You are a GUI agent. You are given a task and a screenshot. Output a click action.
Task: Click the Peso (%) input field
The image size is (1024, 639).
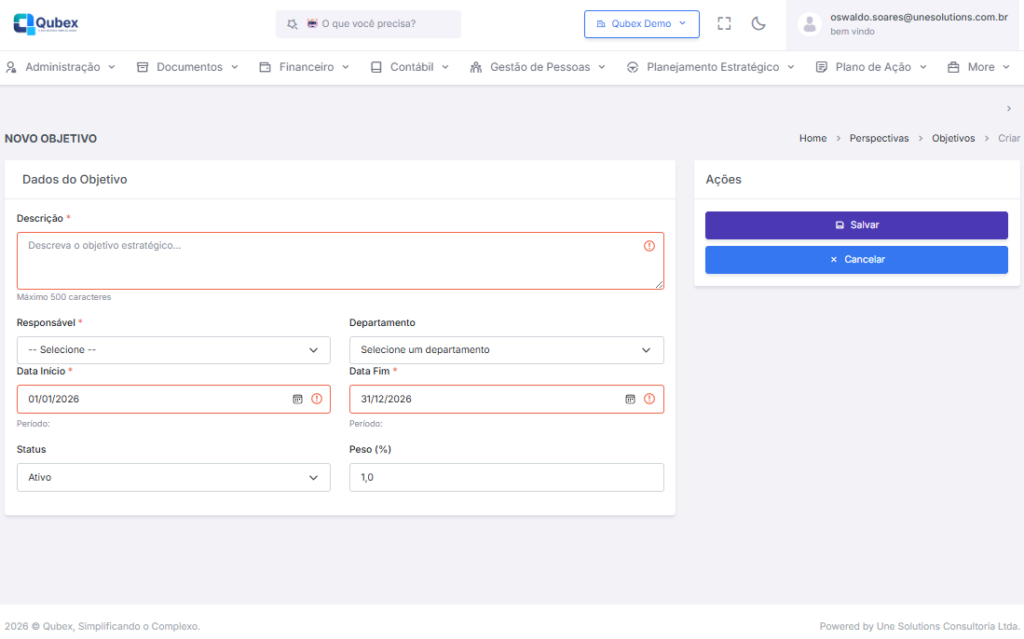click(505, 478)
